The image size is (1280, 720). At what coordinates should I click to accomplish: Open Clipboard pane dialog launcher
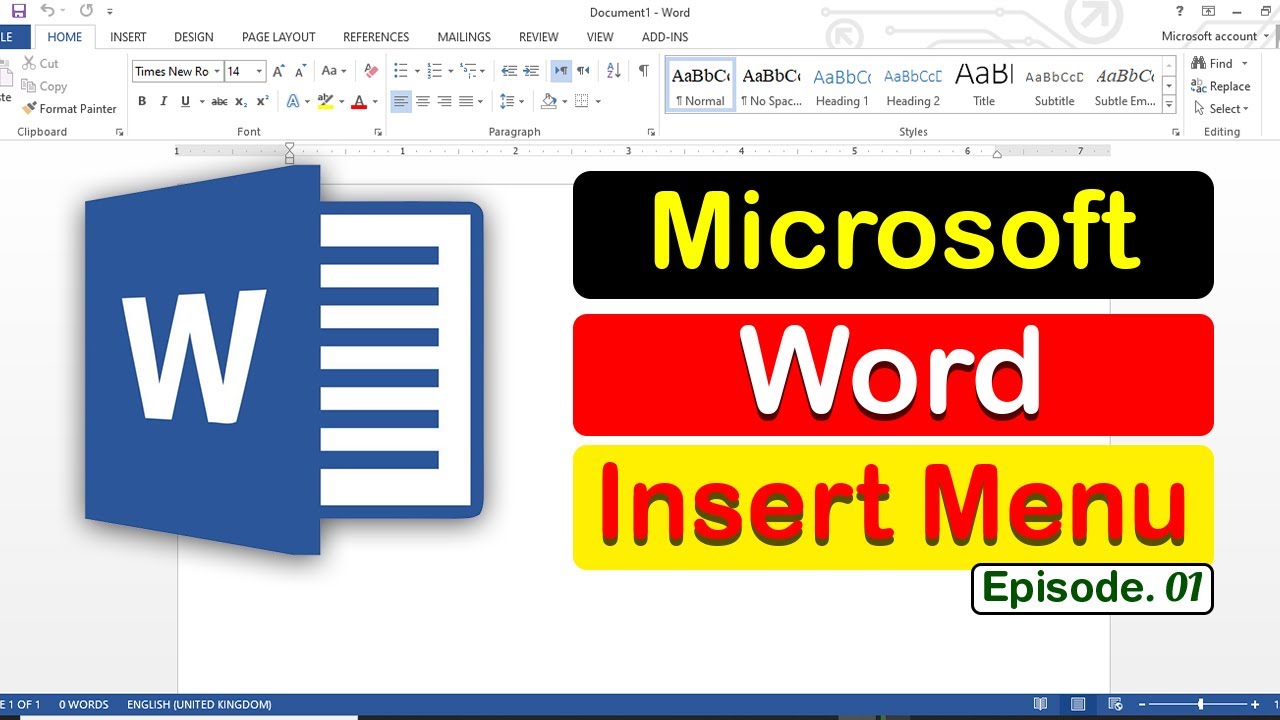pyautogui.click(x=120, y=132)
